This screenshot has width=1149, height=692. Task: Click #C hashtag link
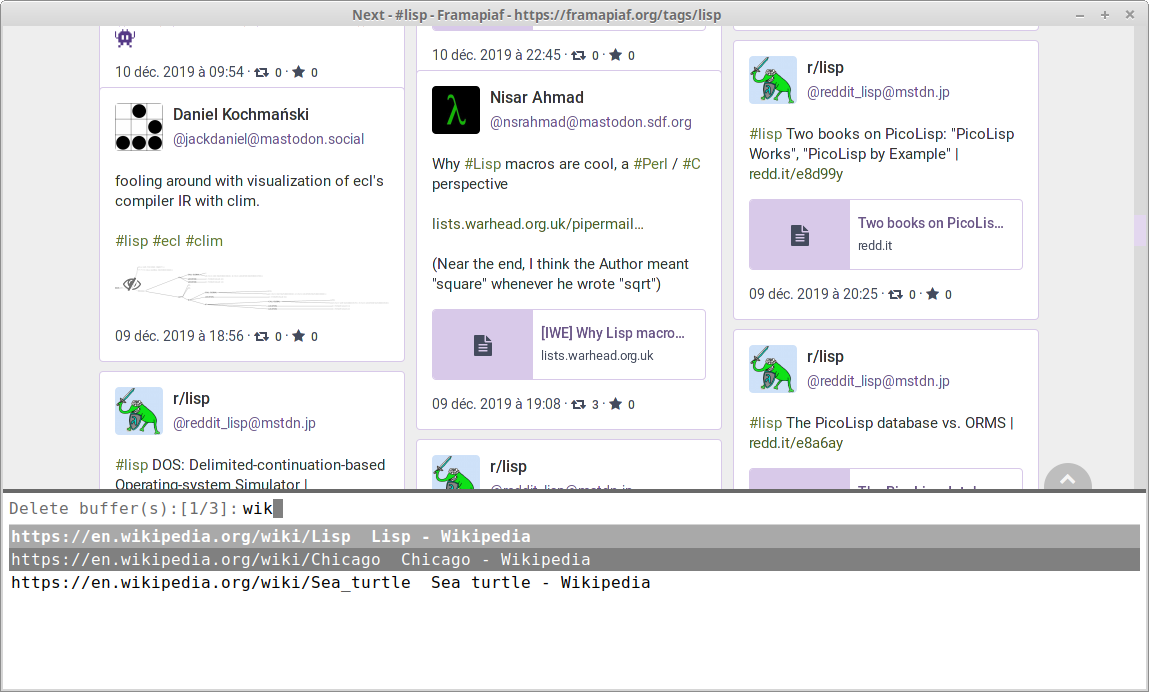(692, 164)
